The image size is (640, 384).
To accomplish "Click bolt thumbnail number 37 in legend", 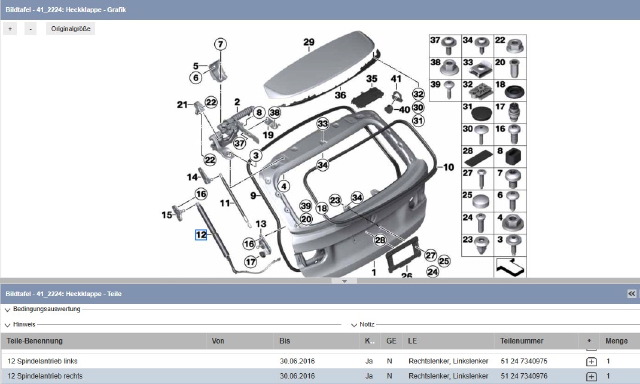I will click(445, 46).
